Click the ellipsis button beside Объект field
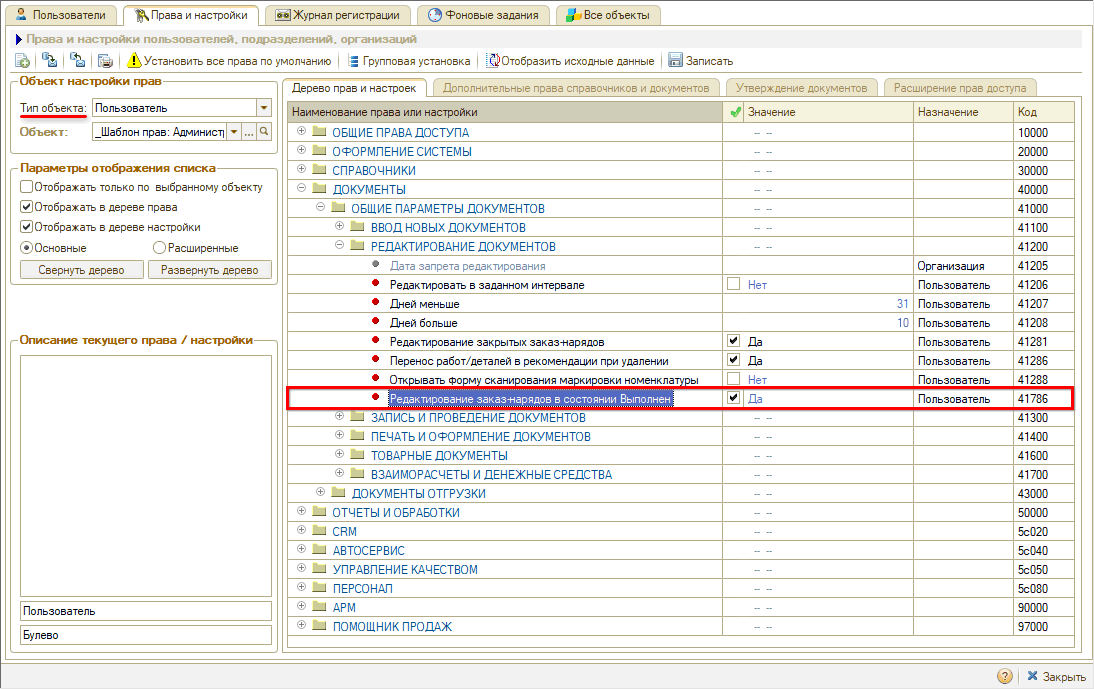This screenshot has height=689, width=1094. pyautogui.click(x=249, y=131)
